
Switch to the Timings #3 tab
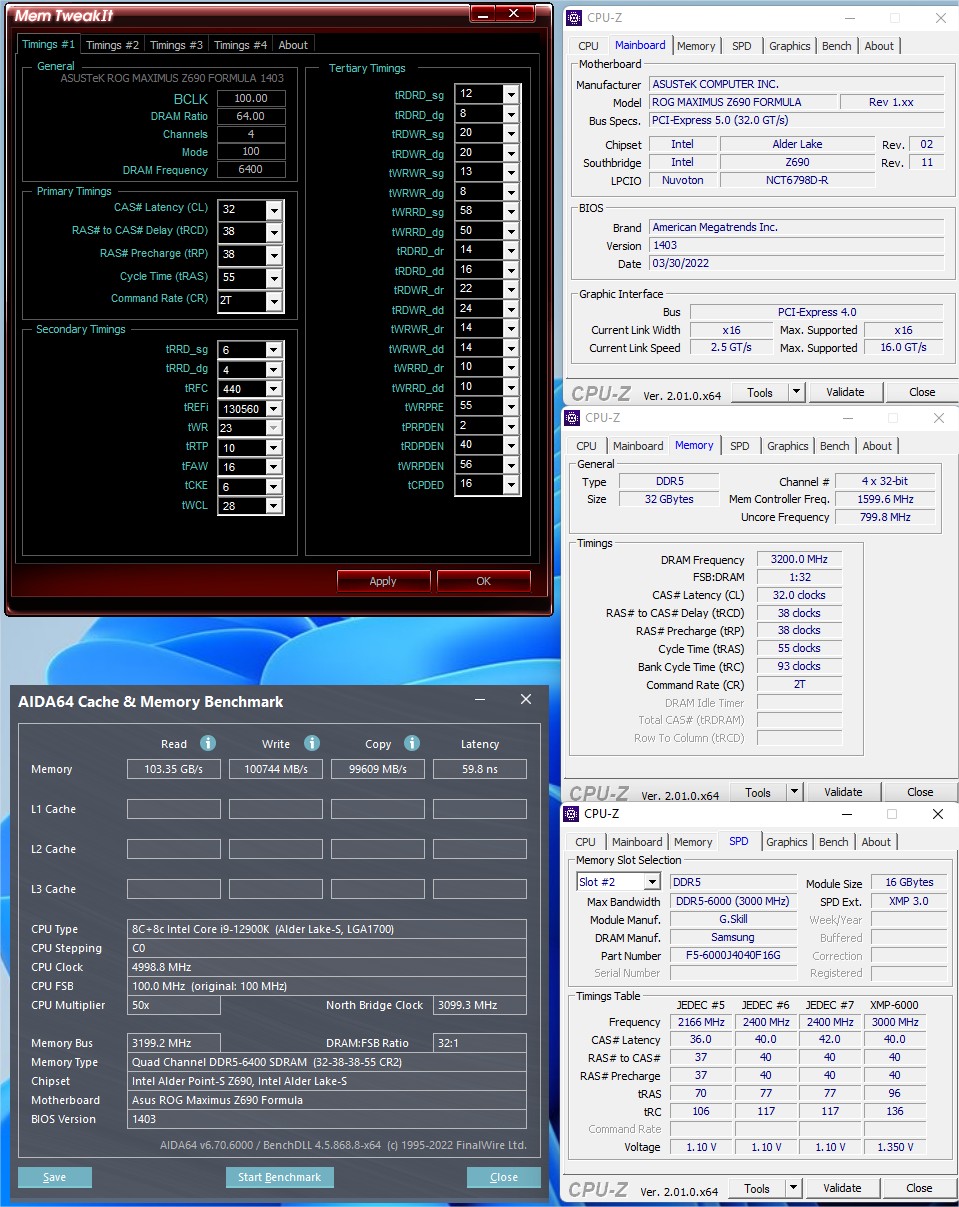point(176,45)
